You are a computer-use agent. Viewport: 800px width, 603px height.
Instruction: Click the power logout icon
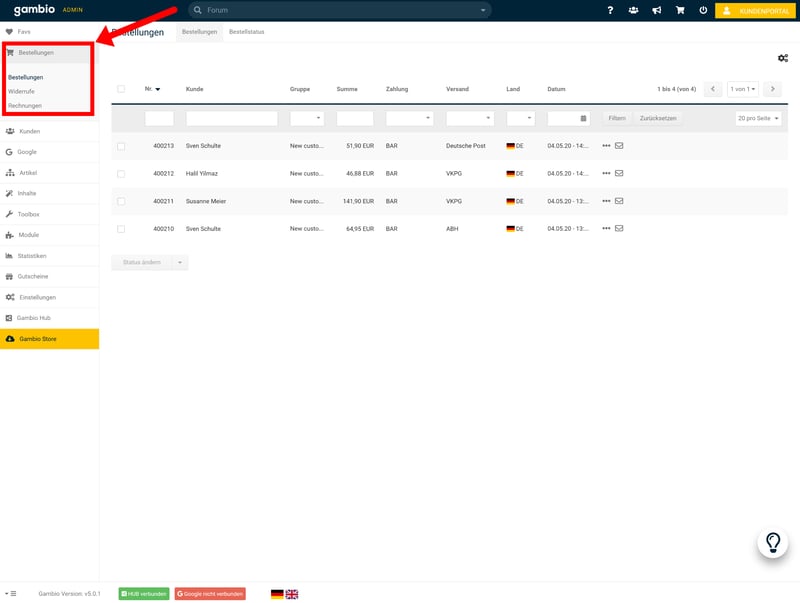pos(703,11)
